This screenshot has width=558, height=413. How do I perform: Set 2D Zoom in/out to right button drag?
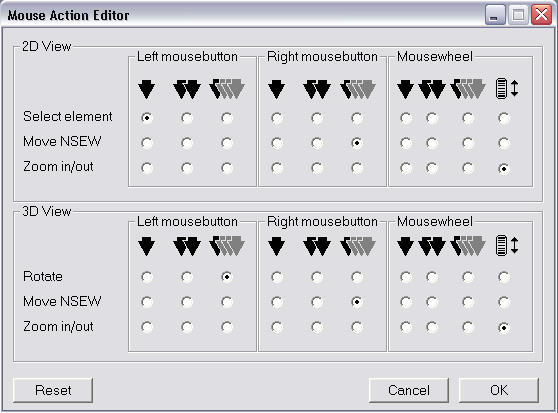point(357,168)
